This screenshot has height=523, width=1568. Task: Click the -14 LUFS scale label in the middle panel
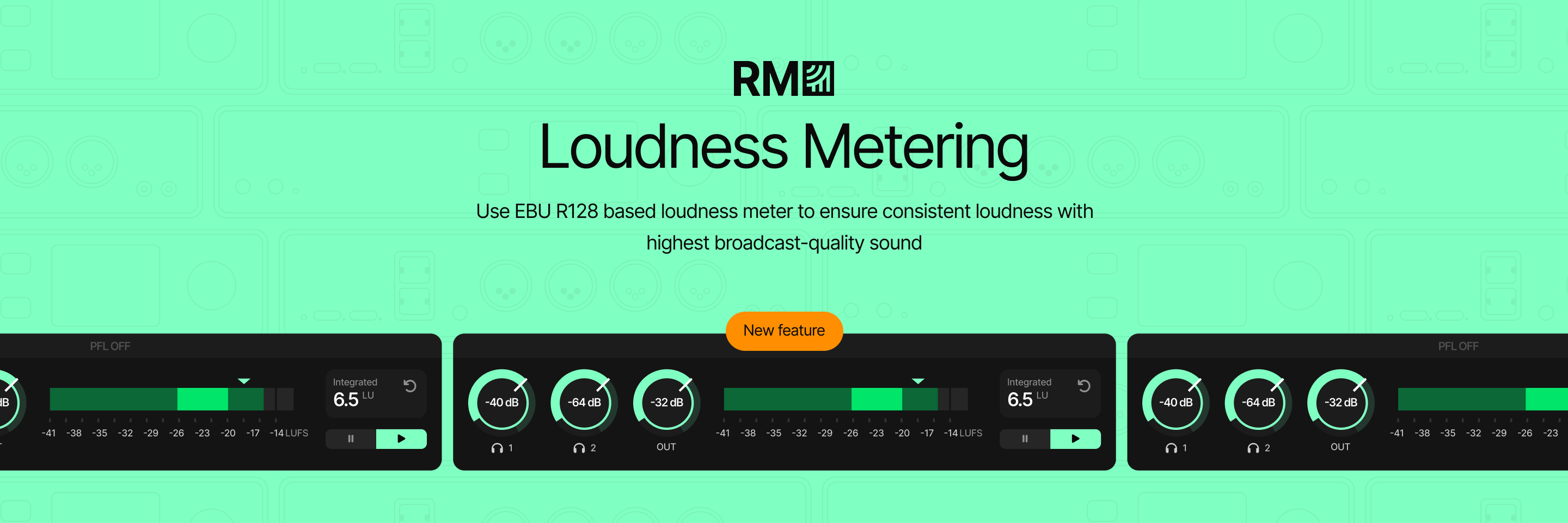[963, 433]
